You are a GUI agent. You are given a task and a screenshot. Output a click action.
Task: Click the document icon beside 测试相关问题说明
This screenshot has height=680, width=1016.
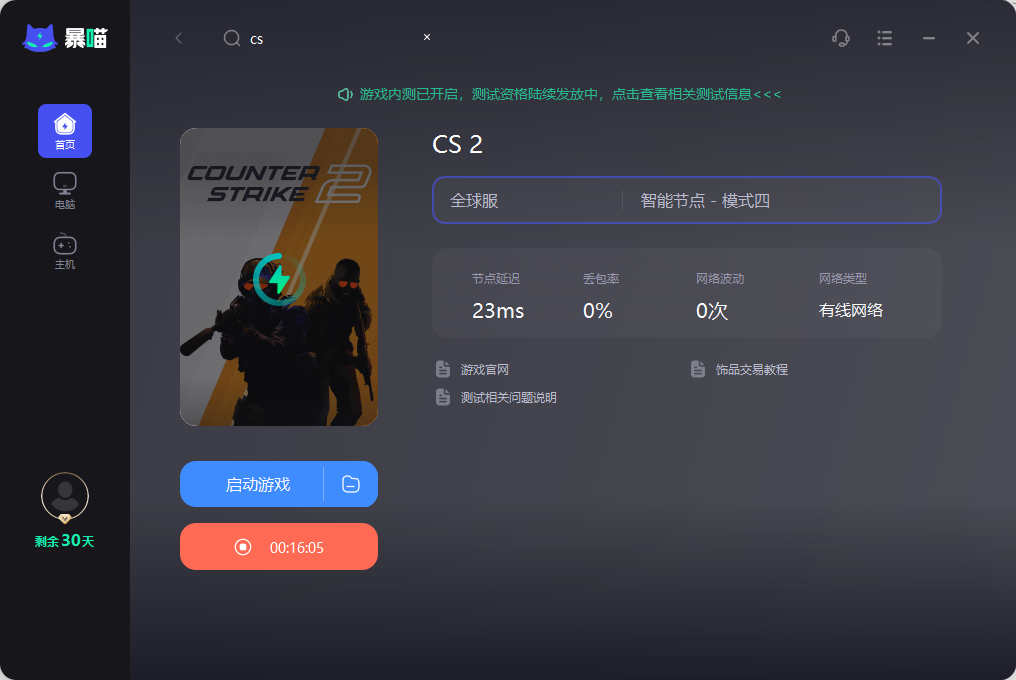pyautogui.click(x=443, y=397)
